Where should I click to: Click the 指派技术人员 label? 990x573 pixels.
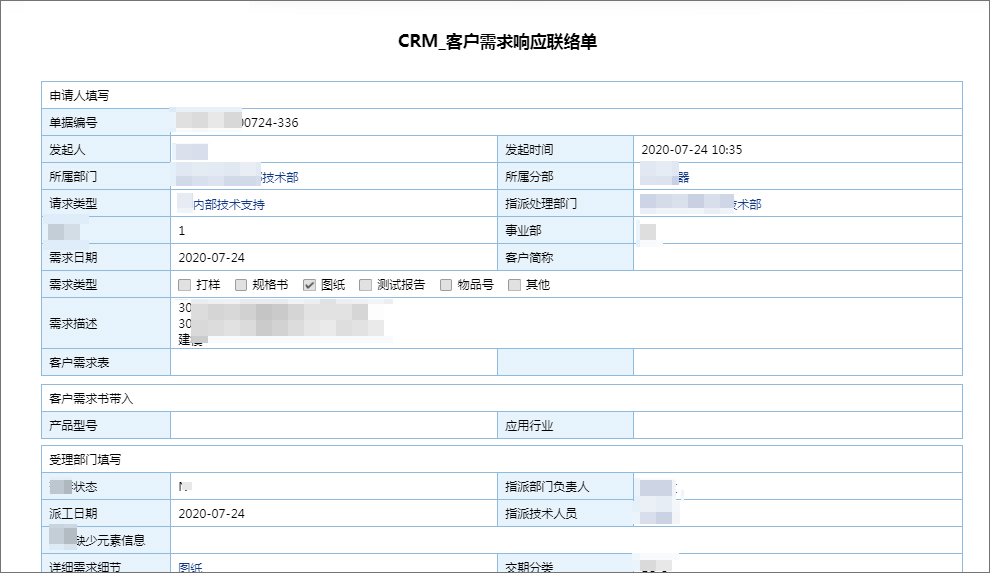coord(541,514)
